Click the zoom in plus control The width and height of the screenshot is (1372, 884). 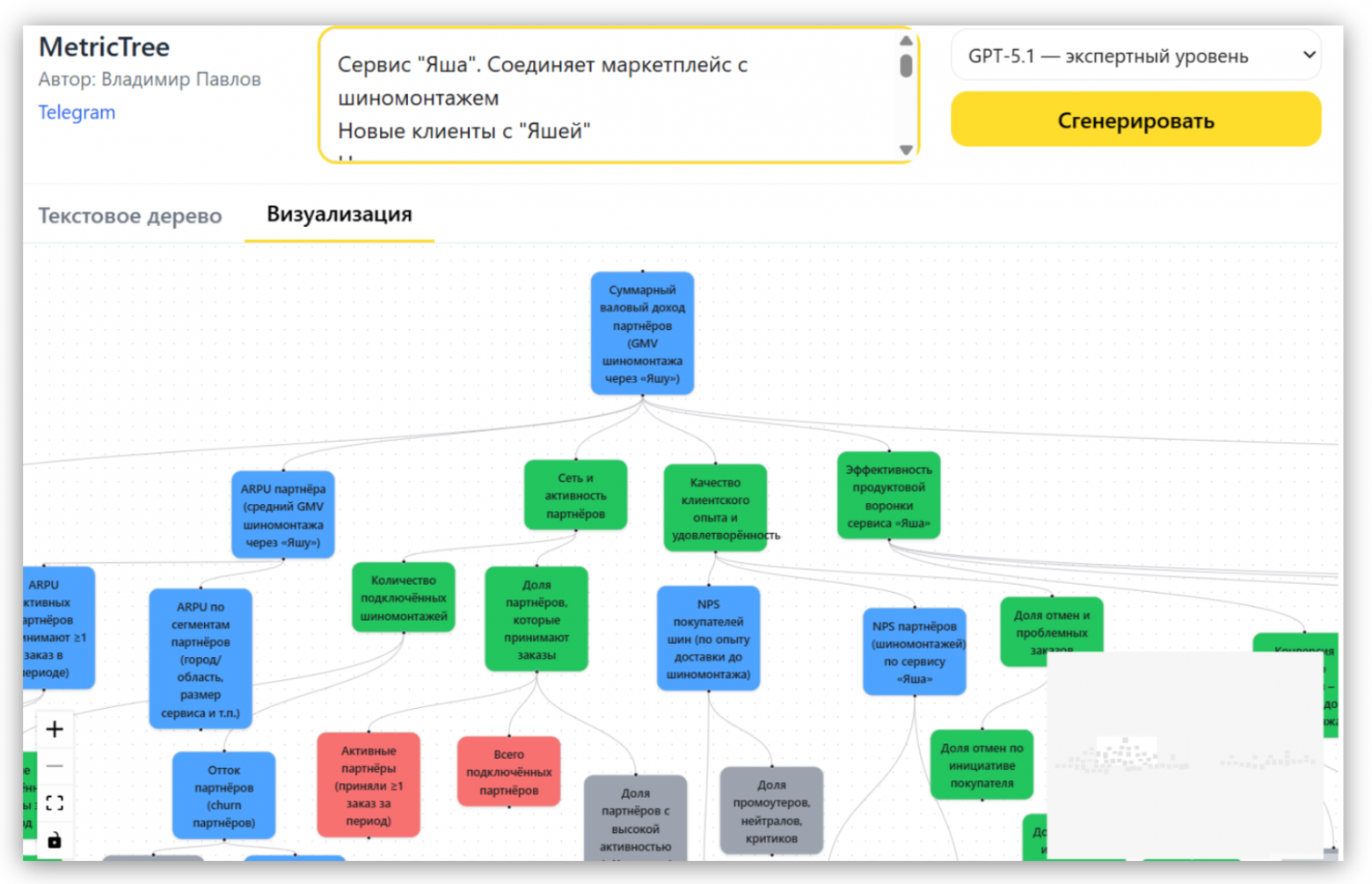pyautogui.click(x=55, y=729)
